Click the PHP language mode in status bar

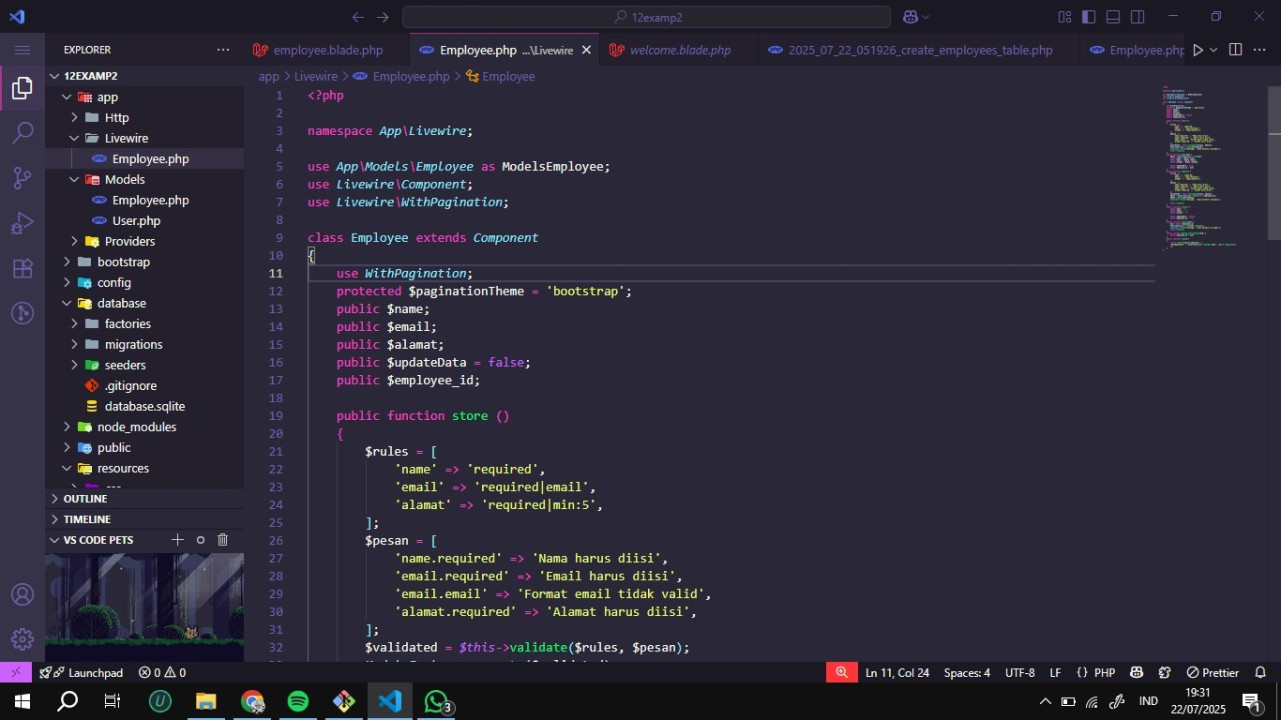1104,673
